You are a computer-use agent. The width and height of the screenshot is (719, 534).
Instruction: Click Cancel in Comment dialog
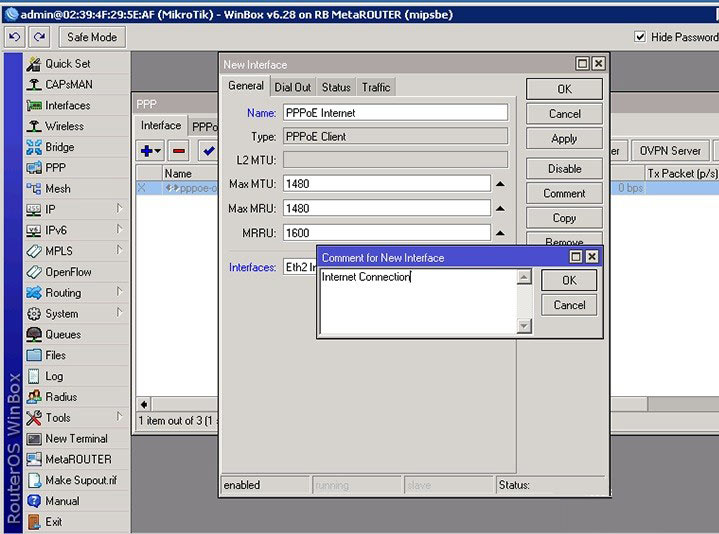click(569, 305)
